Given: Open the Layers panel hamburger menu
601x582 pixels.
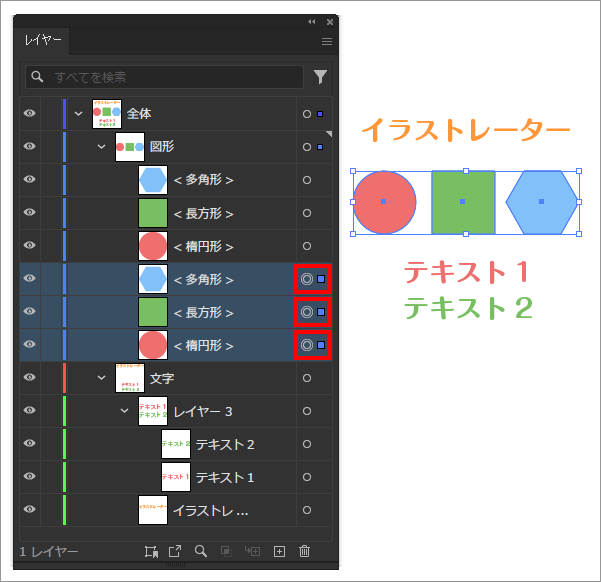Looking at the screenshot, I should coord(327,41).
